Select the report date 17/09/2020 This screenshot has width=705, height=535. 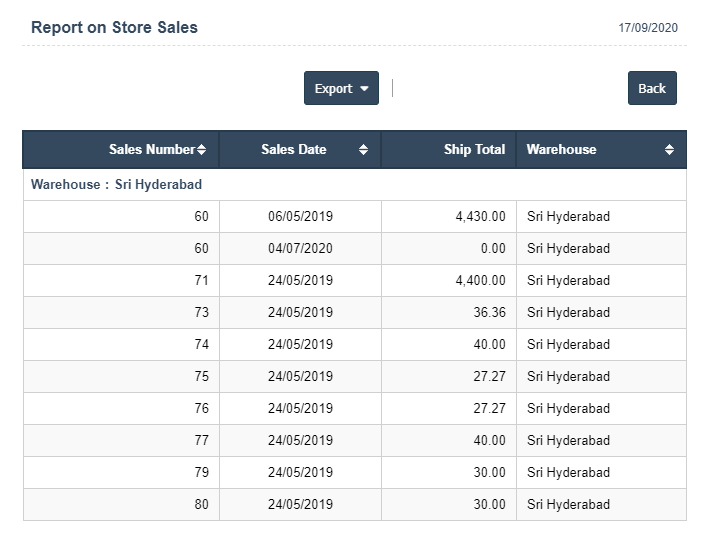(648, 28)
